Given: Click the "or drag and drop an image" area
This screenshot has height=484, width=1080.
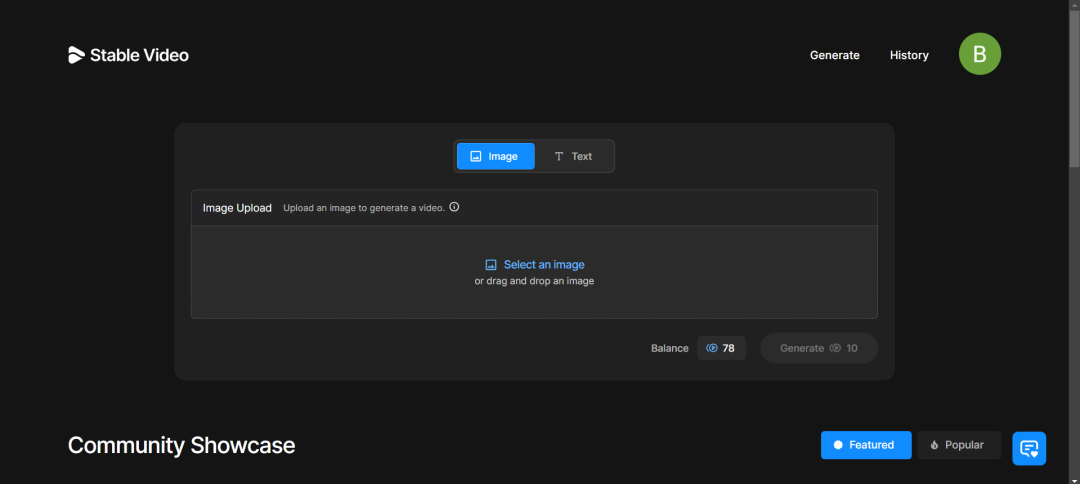Looking at the screenshot, I should coord(534,282).
